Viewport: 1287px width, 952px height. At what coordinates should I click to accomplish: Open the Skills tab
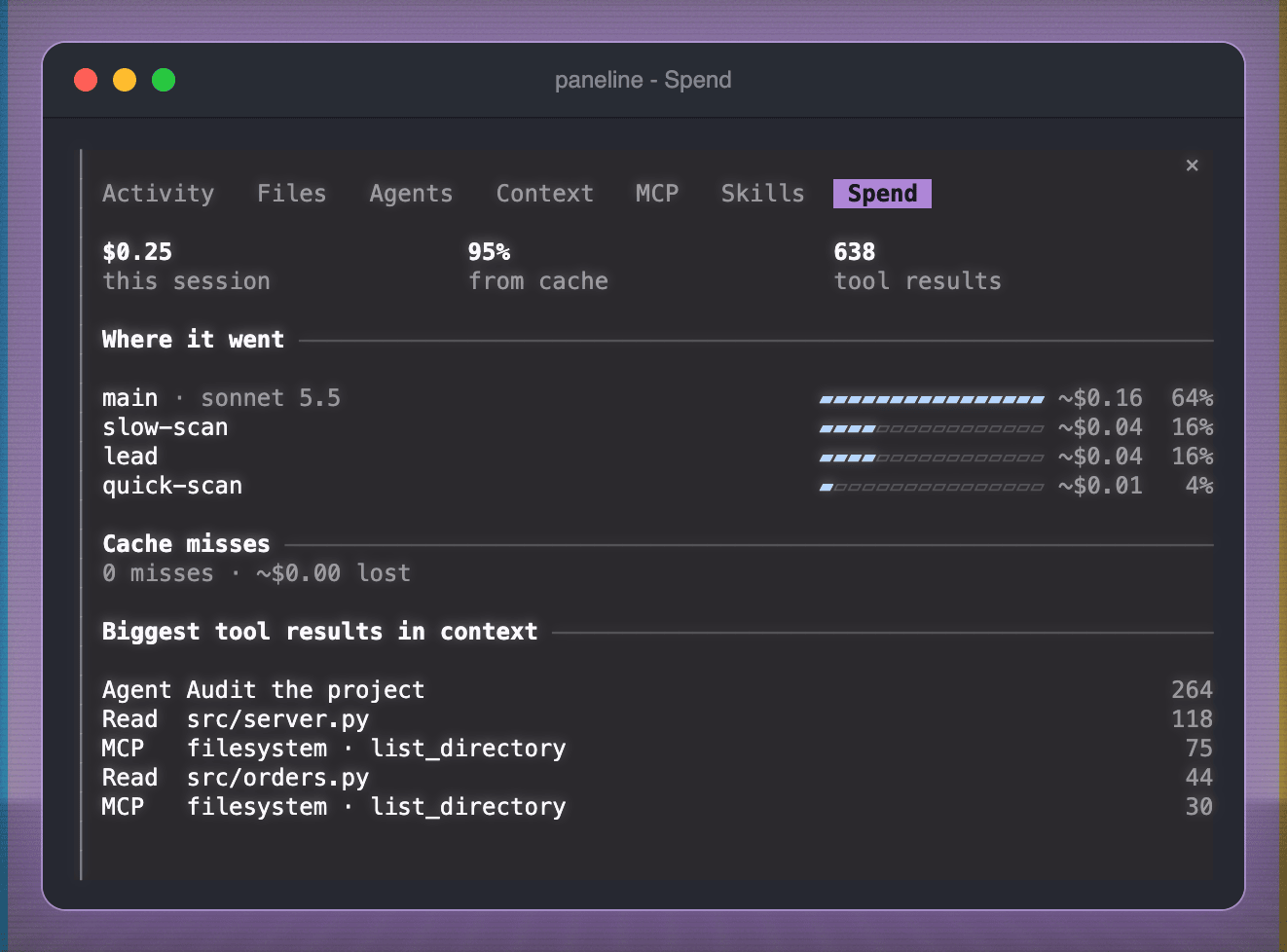click(762, 194)
